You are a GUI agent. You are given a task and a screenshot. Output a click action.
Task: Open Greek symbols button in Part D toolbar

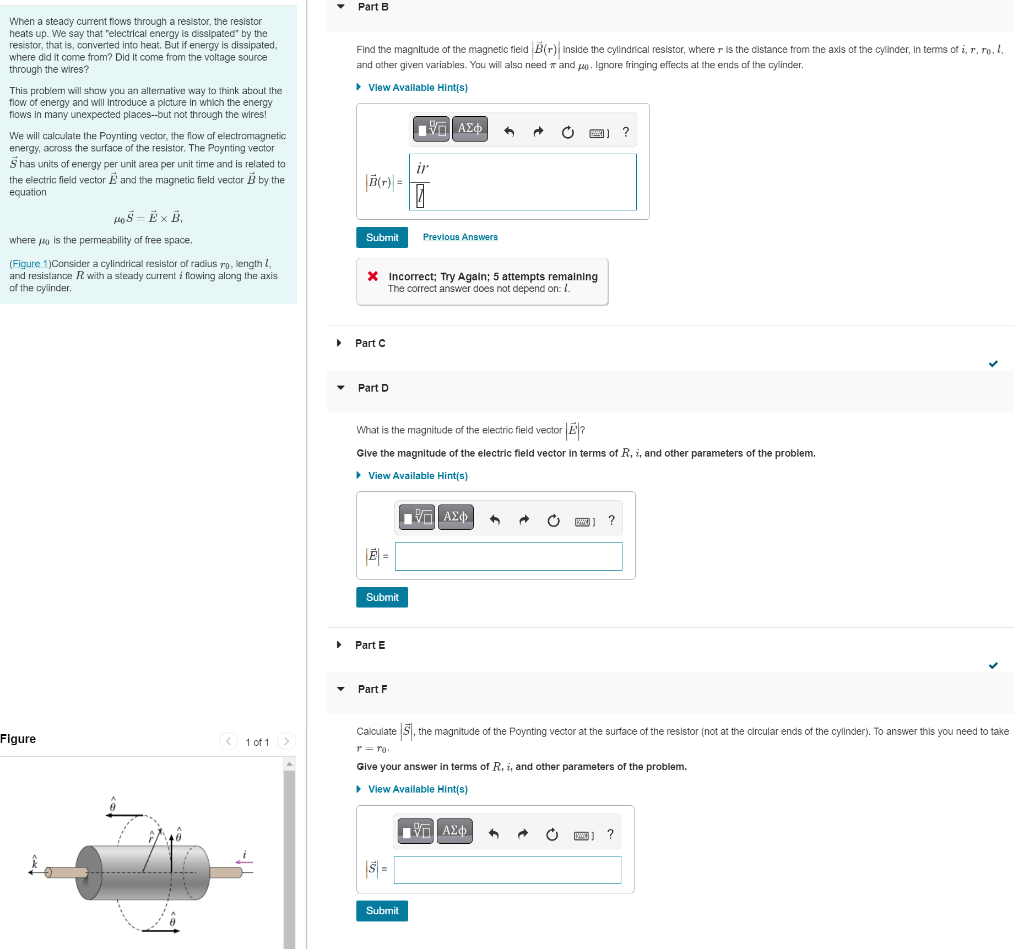coord(455,517)
